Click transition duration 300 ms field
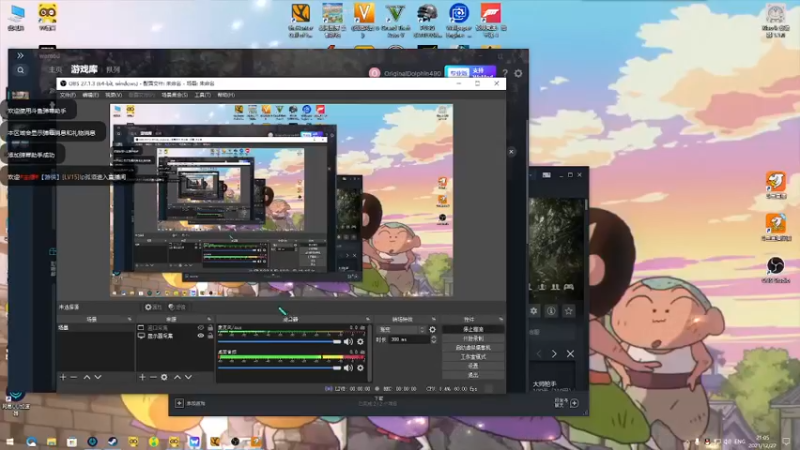 (408, 339)
